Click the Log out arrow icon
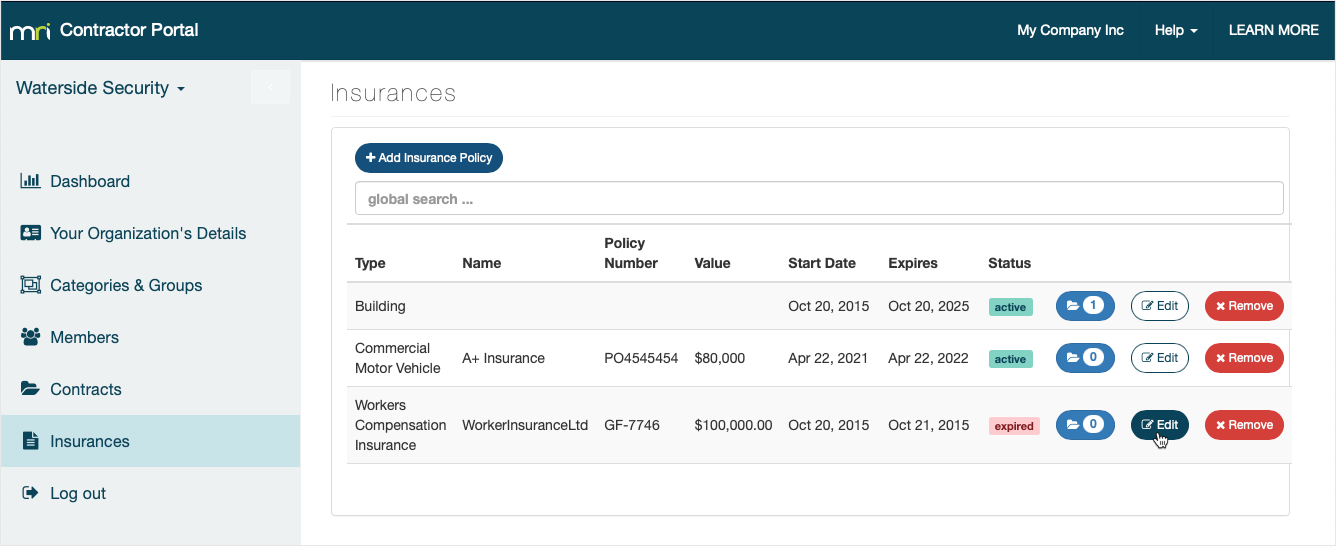Viewport: 1336px width, 546px height. tap(30, 493)
